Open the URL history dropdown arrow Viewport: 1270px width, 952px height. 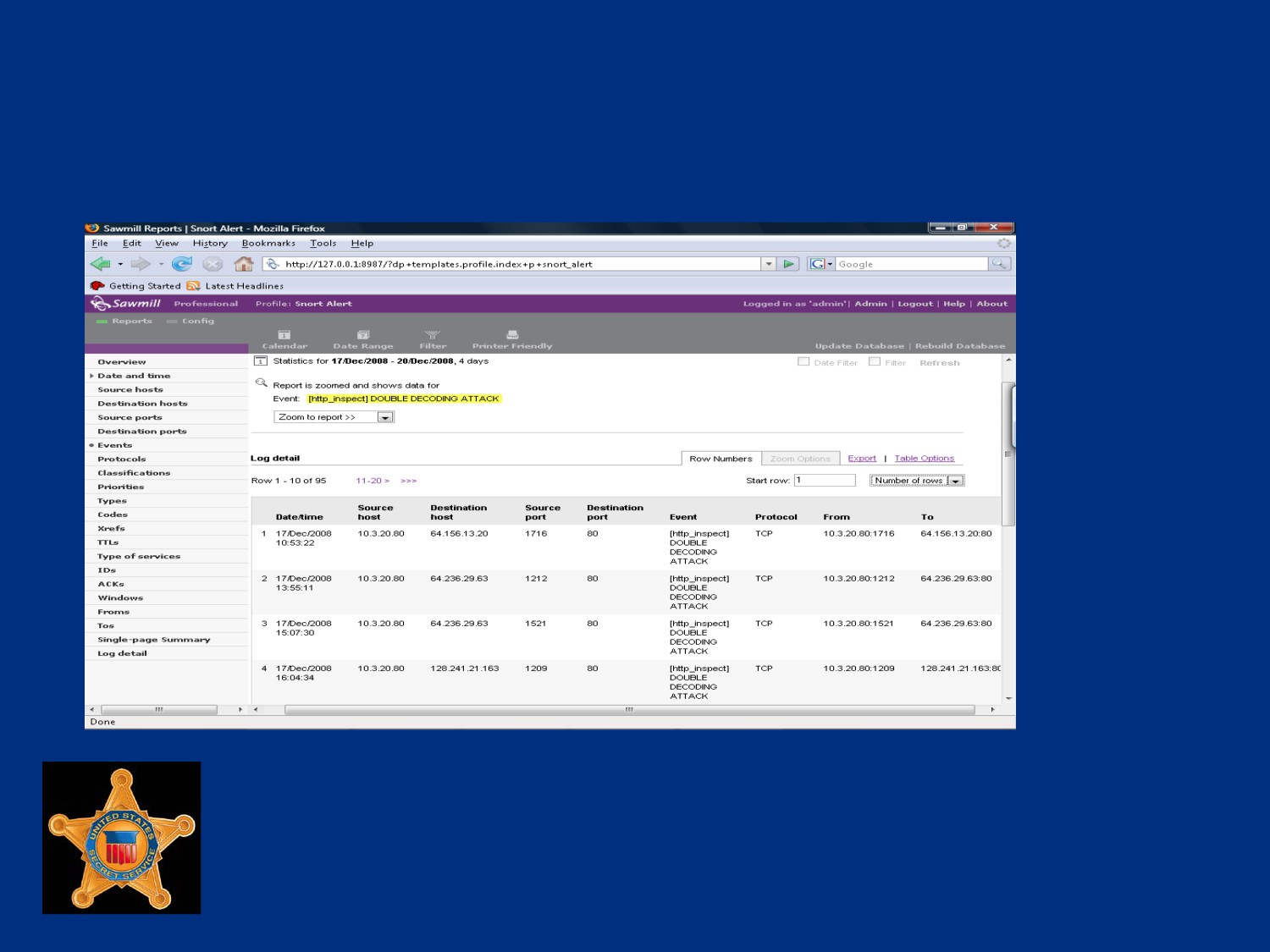(769, 264)
